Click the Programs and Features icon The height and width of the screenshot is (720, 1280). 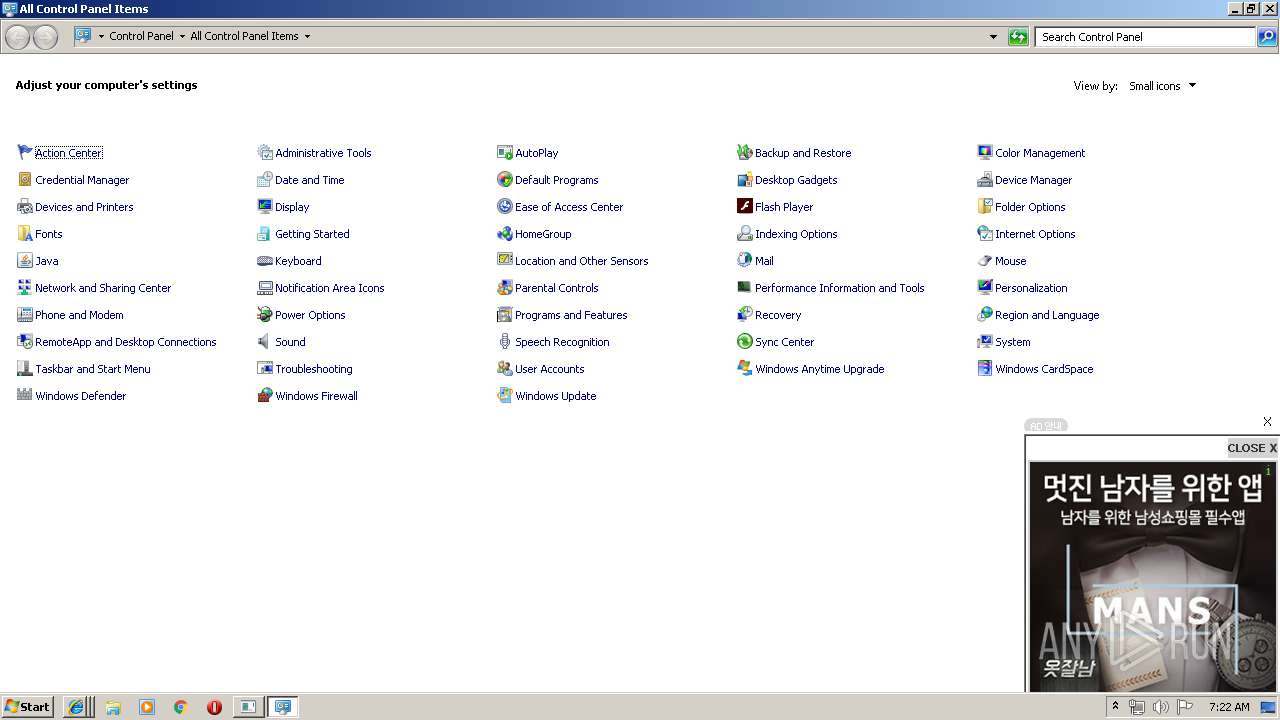pos(505,314)
